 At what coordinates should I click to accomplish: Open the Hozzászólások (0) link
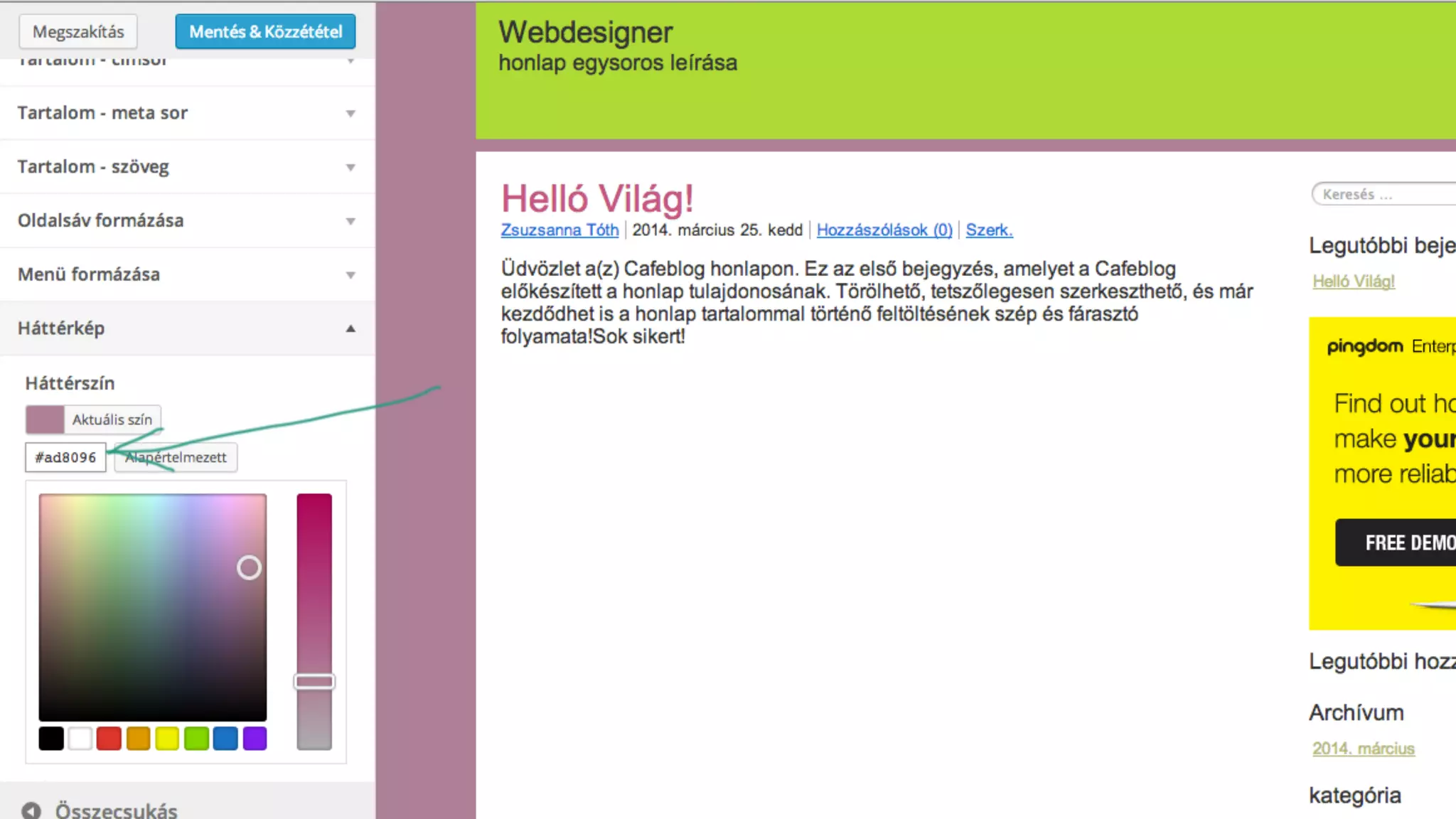coord(884,230)
